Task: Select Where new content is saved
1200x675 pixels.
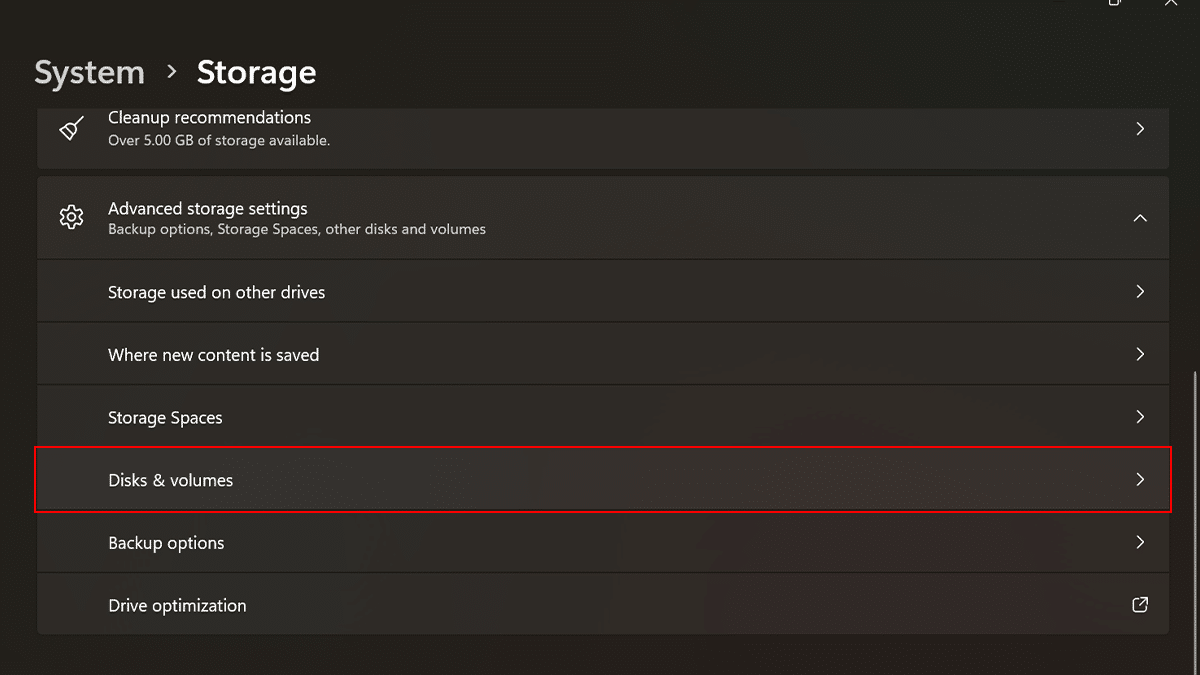Action: 213,355
